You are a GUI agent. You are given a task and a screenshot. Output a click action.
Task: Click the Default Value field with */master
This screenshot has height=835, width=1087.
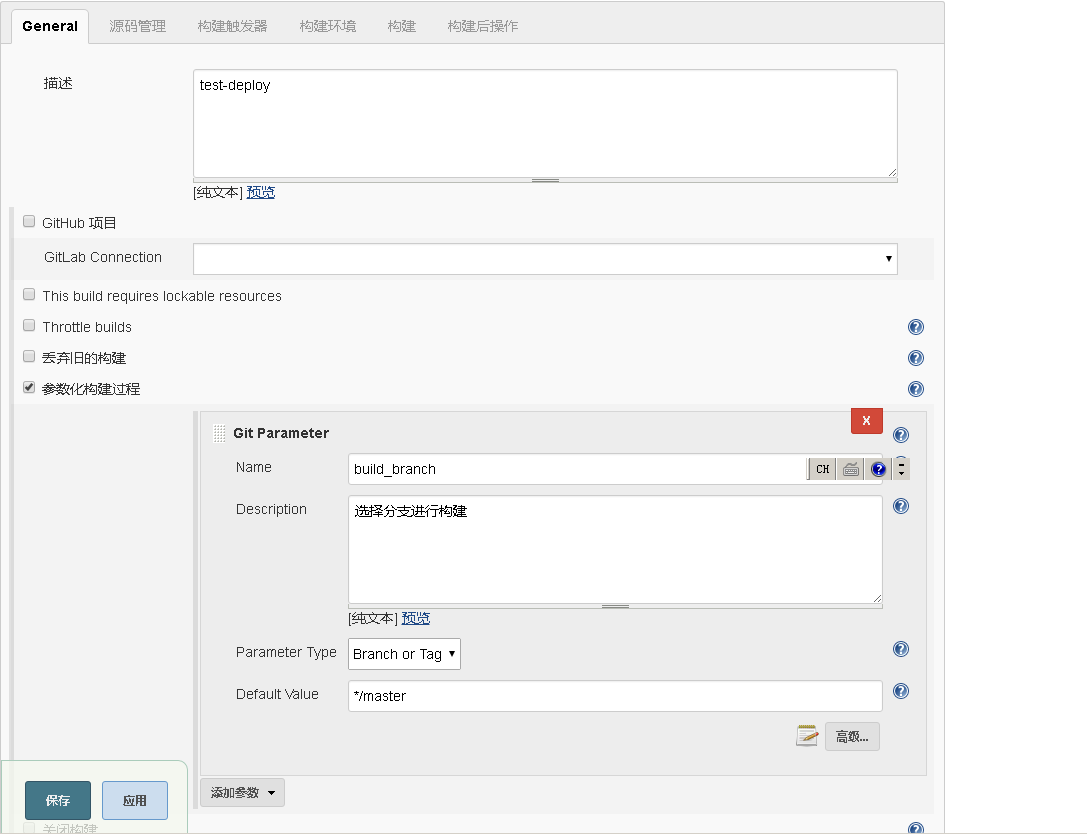point(615,696)
